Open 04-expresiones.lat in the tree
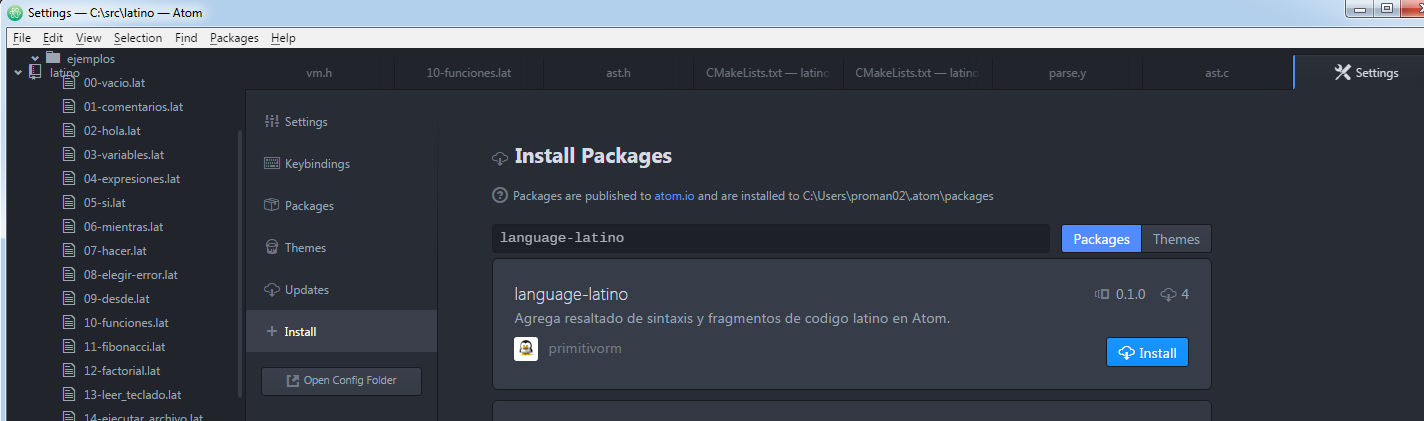Screen dimensions: 1424x421 (x=132, y=179)
